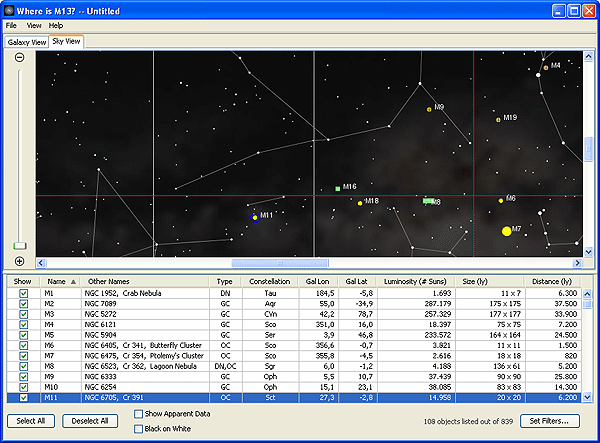
Task: Click sky view scroll left arrow
Action: (41, 263)
